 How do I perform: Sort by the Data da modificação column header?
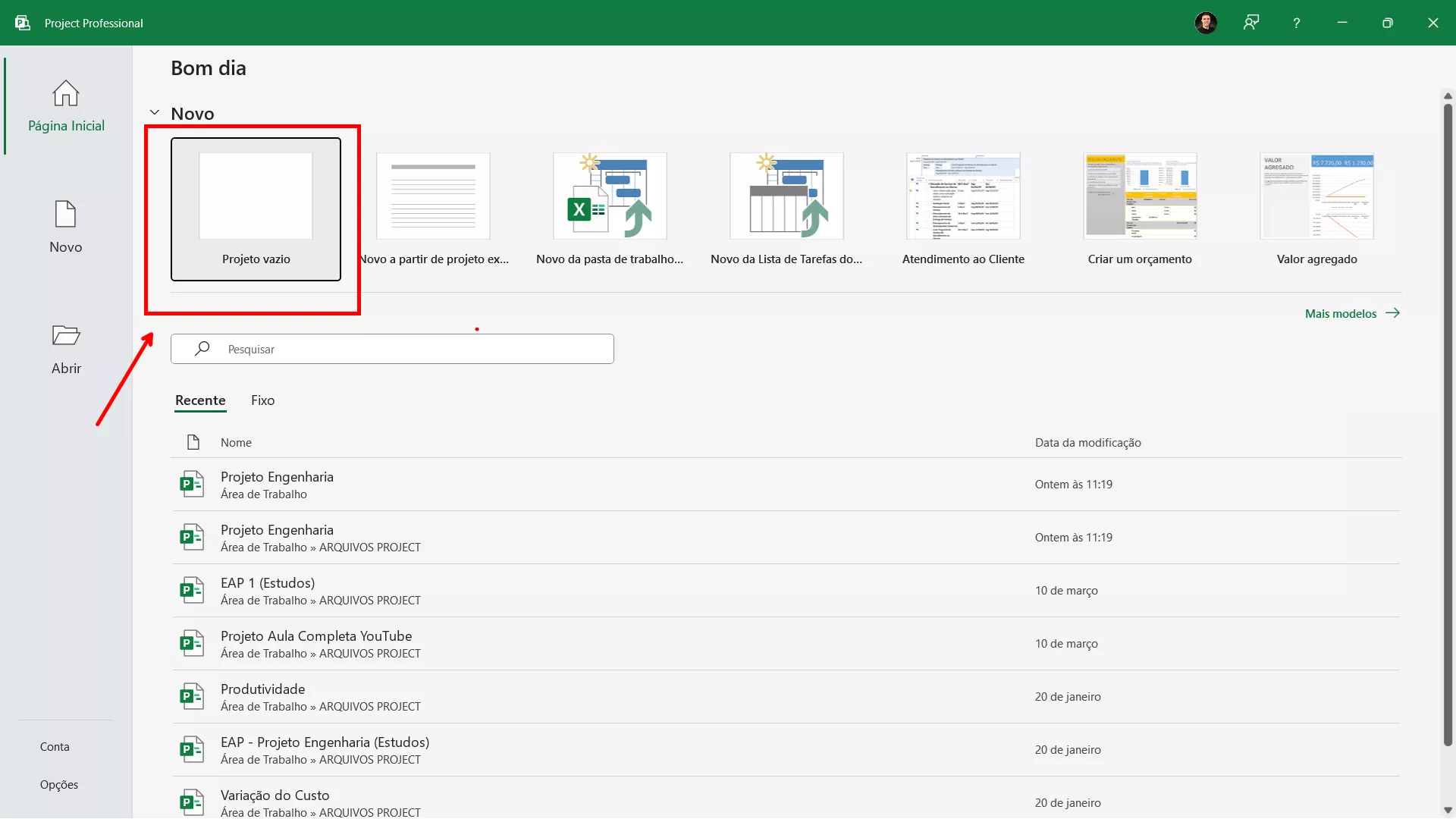[1087, 443]
